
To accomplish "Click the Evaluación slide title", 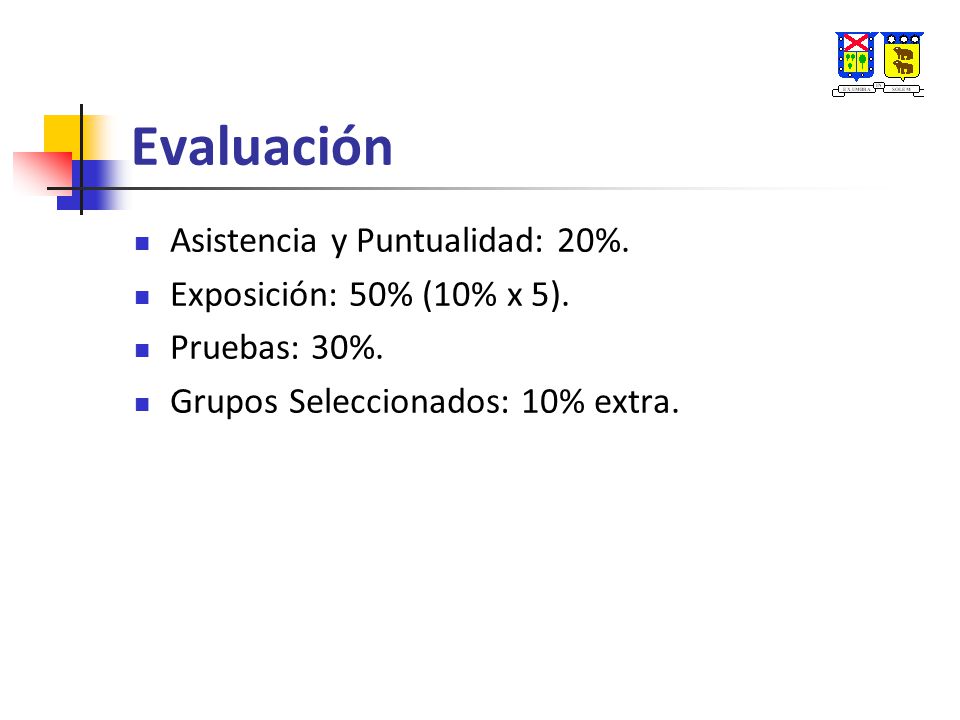I will tap(262, 147).
